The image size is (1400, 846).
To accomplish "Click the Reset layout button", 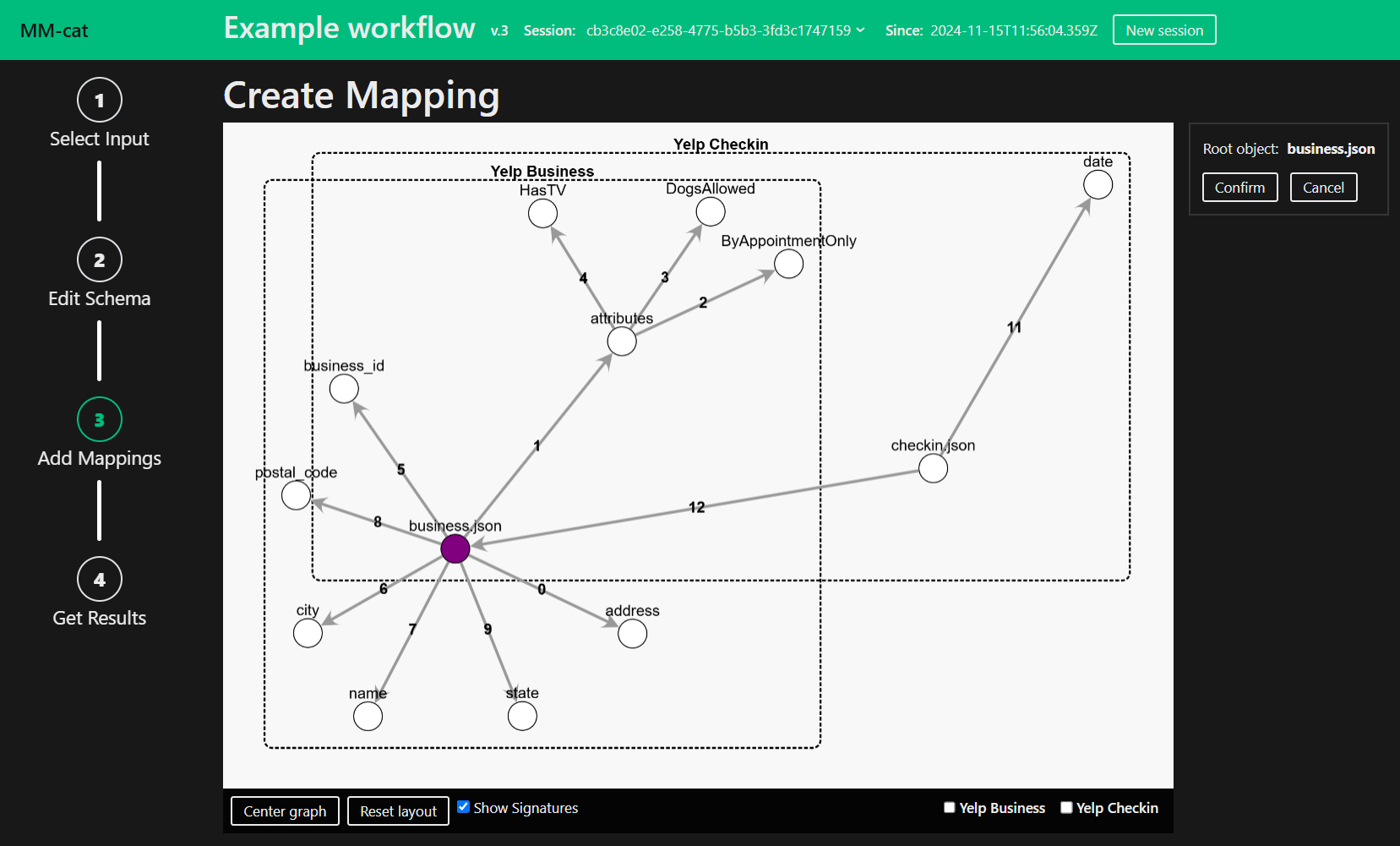I will pos(398,811).
